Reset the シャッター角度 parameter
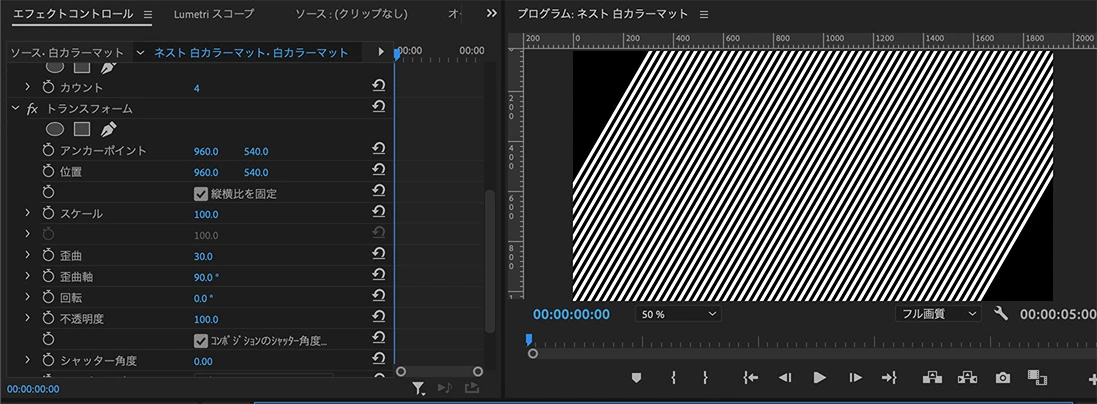1097x404 pixels. click(x=378, y=359)
